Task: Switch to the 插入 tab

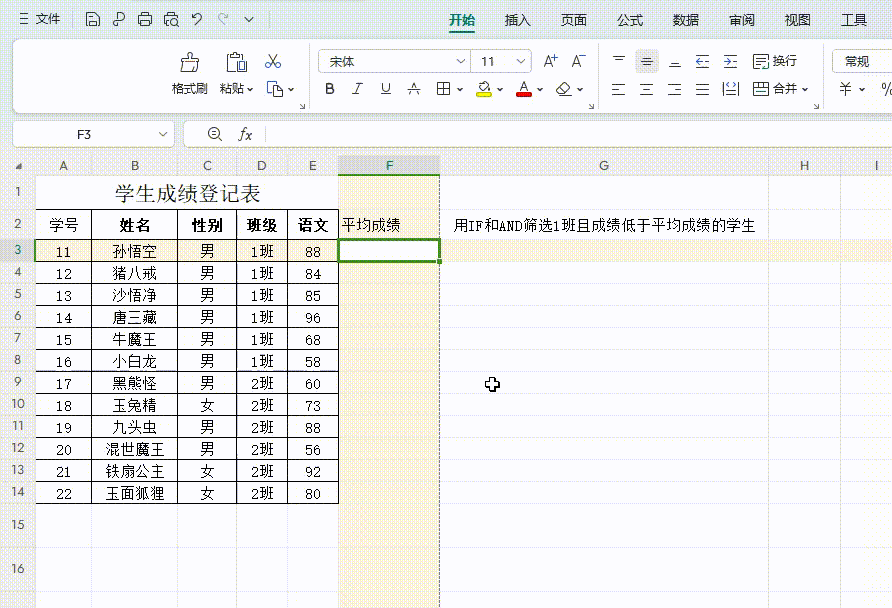Action: coord(517,20)
